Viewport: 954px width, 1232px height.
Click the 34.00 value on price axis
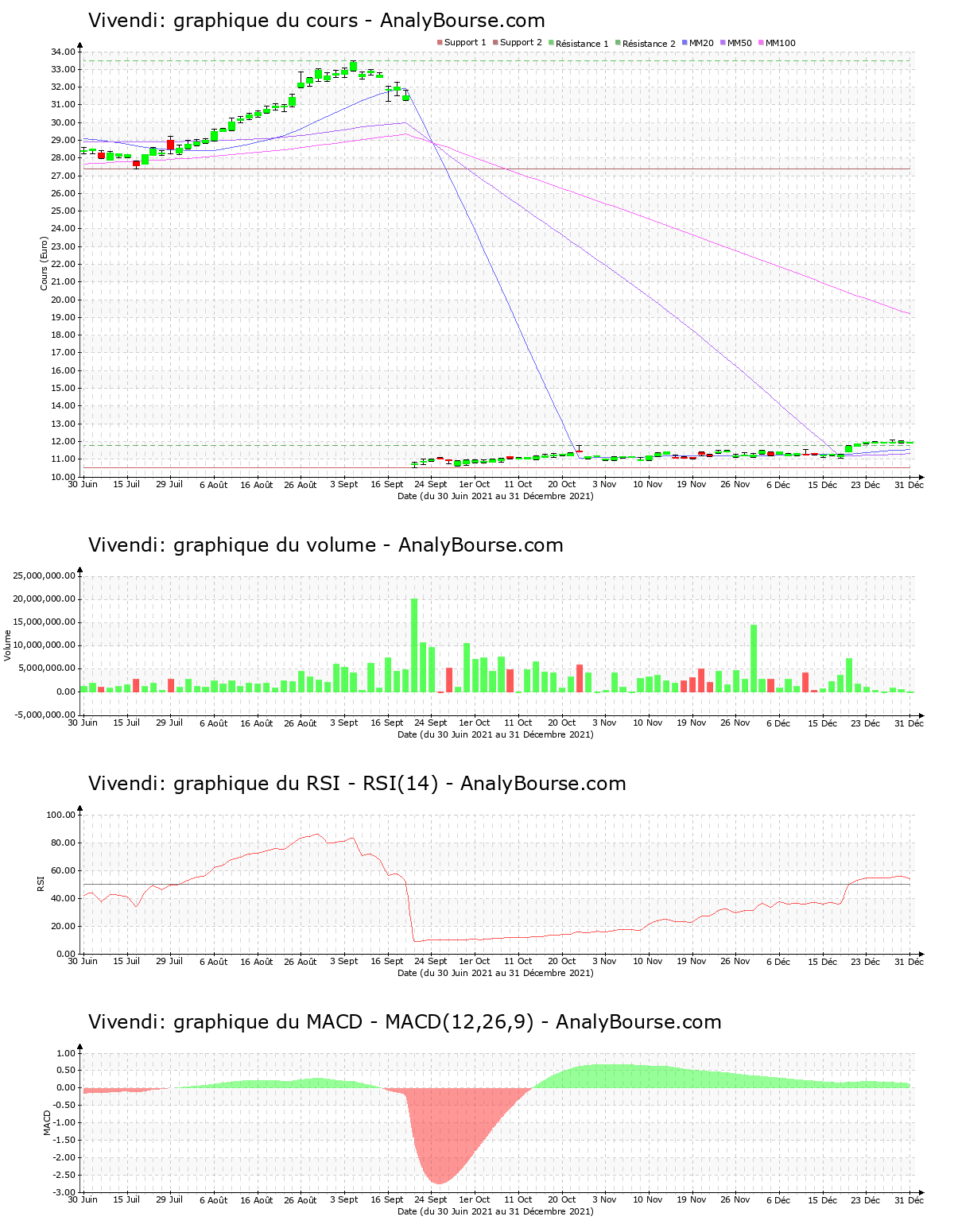(63, 52)
